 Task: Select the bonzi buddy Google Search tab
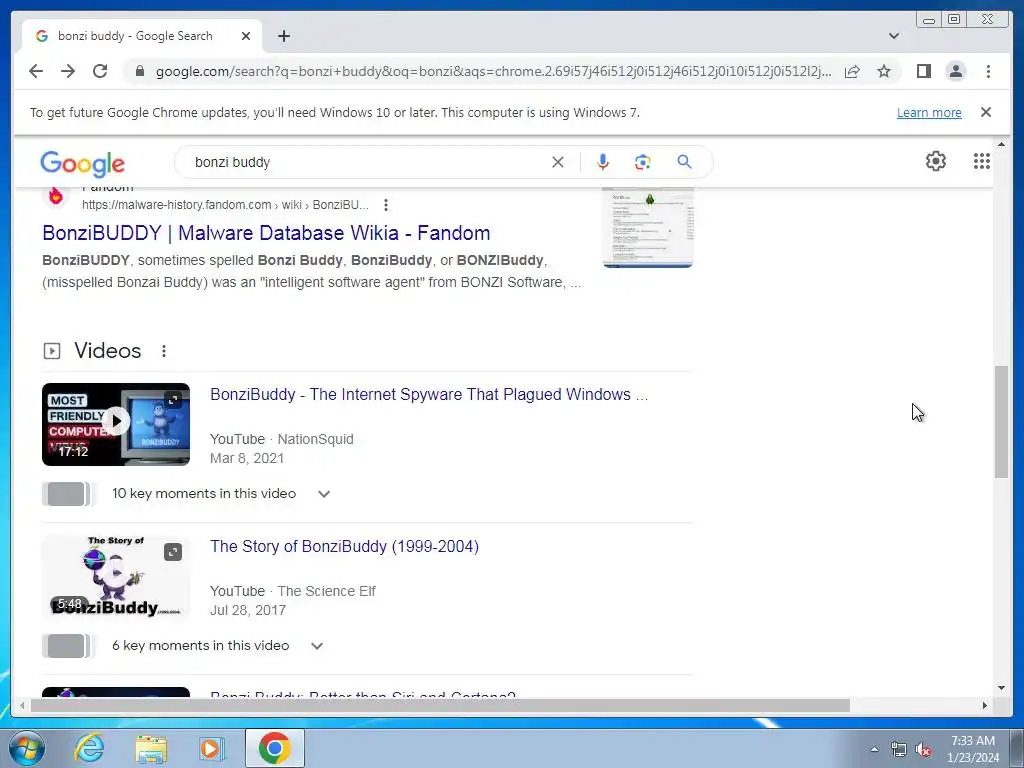tap(142, 36)
